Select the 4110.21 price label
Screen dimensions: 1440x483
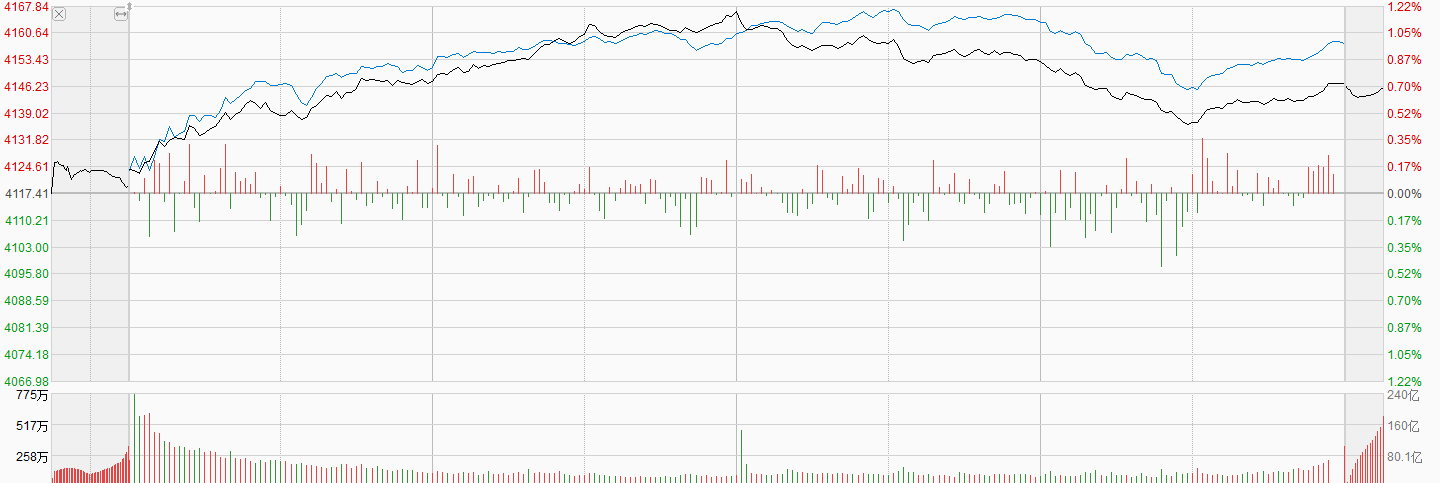[25, 220]
